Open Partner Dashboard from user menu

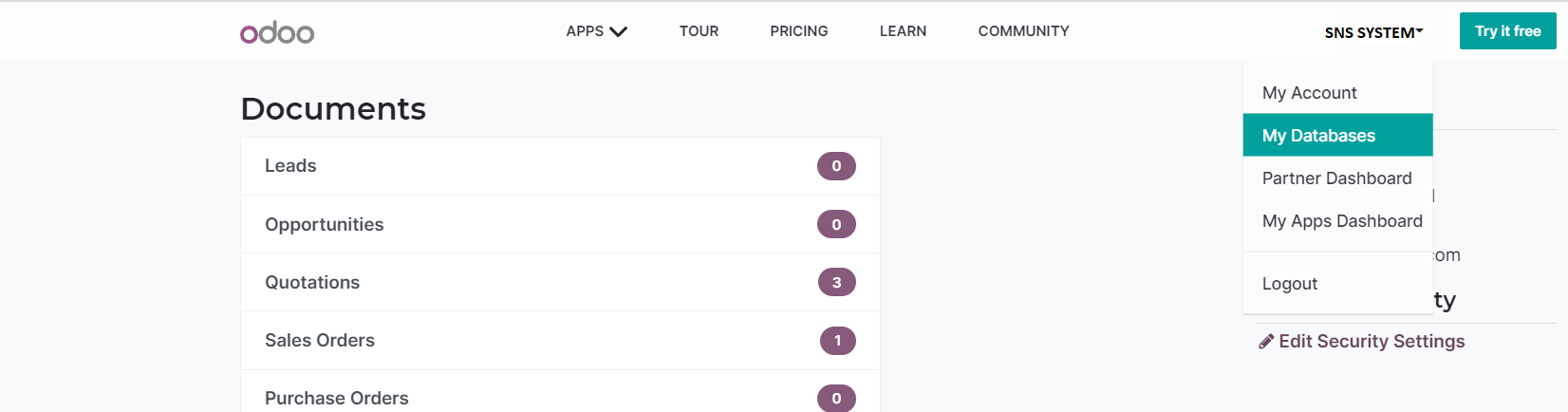[x=1336, y=178]
